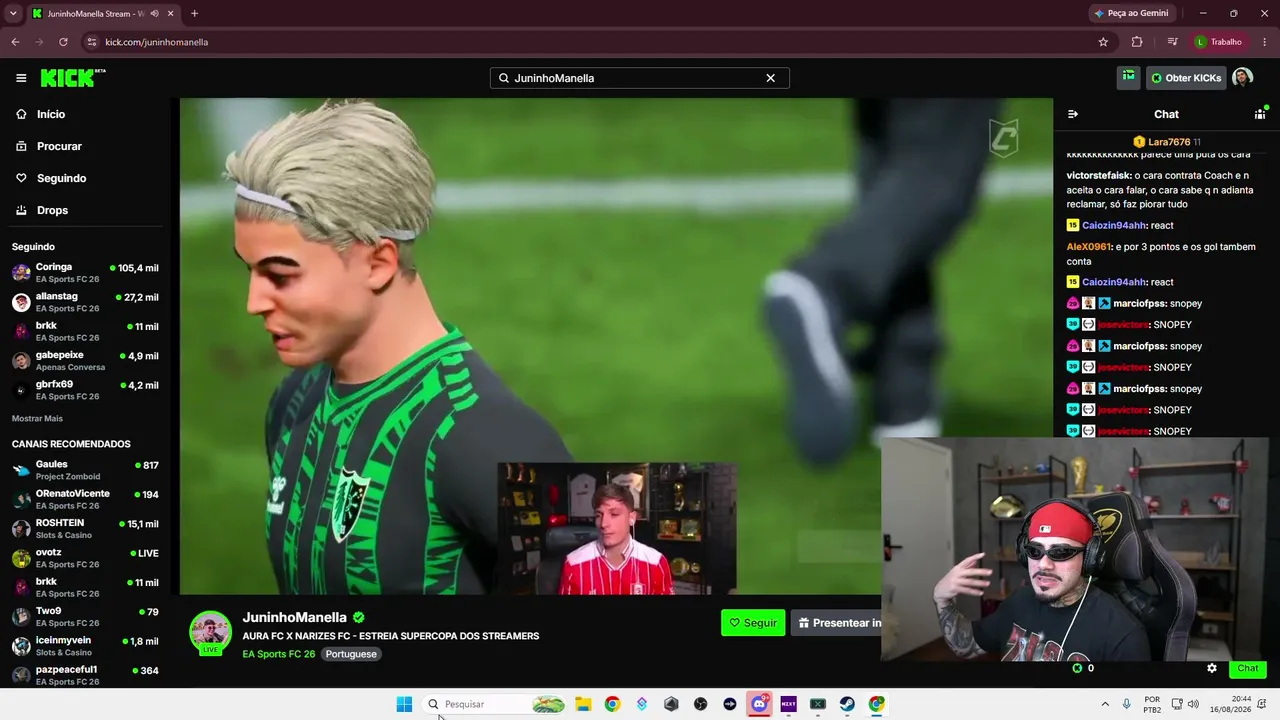Open chat settings gear icon
1280x720 pixels.
point(1212,668)
